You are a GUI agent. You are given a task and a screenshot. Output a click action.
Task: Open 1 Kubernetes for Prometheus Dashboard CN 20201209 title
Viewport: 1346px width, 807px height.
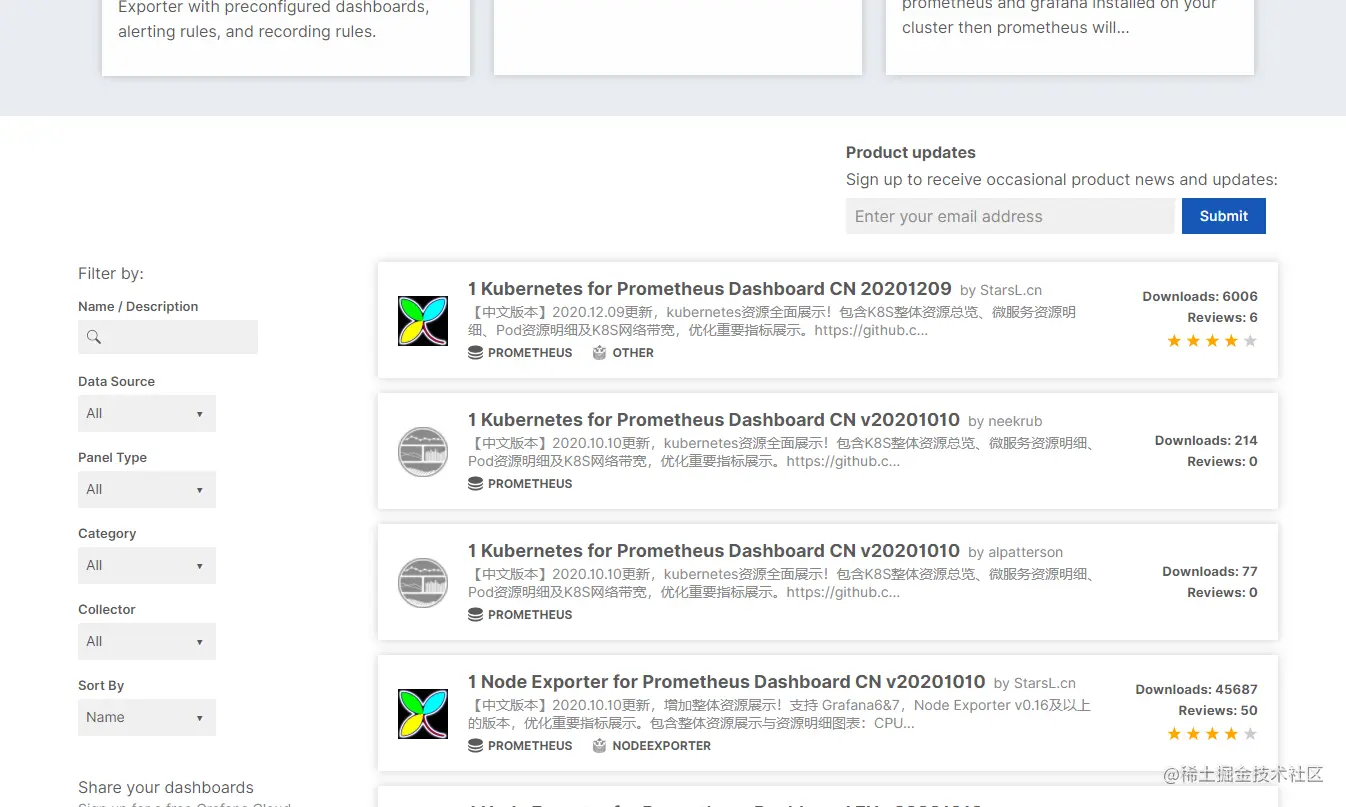point(710,289)
